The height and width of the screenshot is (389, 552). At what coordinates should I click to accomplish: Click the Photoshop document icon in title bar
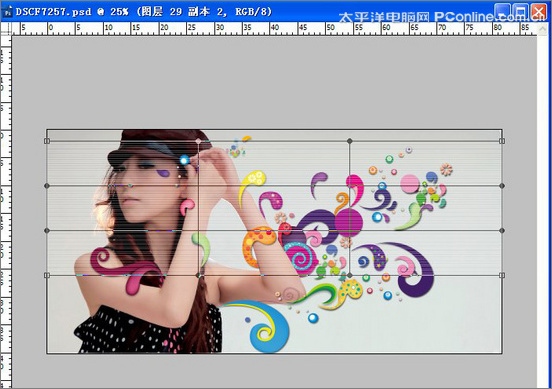point(7,12)
